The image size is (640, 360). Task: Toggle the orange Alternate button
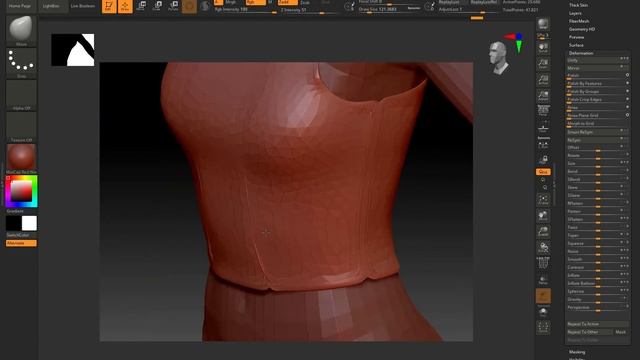(x=21, y=243)
